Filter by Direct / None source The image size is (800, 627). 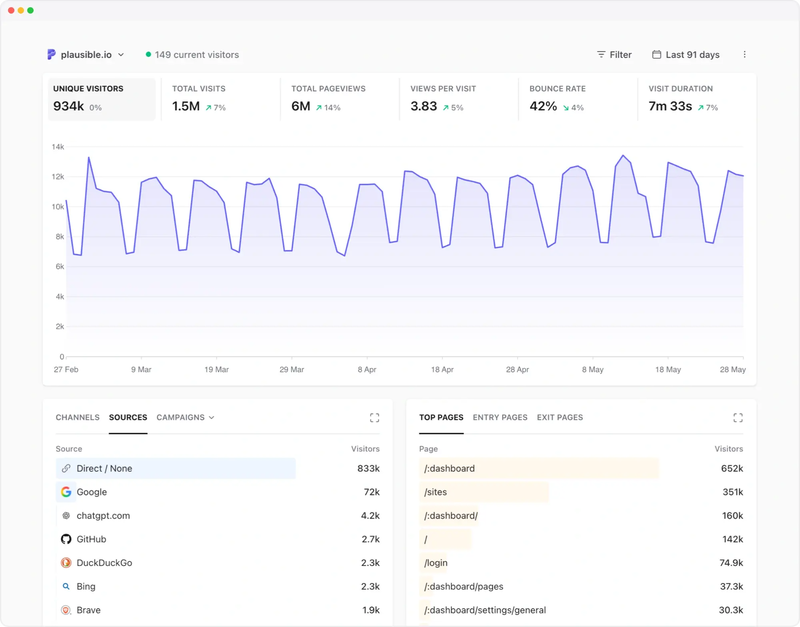pyautogui.click(x=104, y=468)
